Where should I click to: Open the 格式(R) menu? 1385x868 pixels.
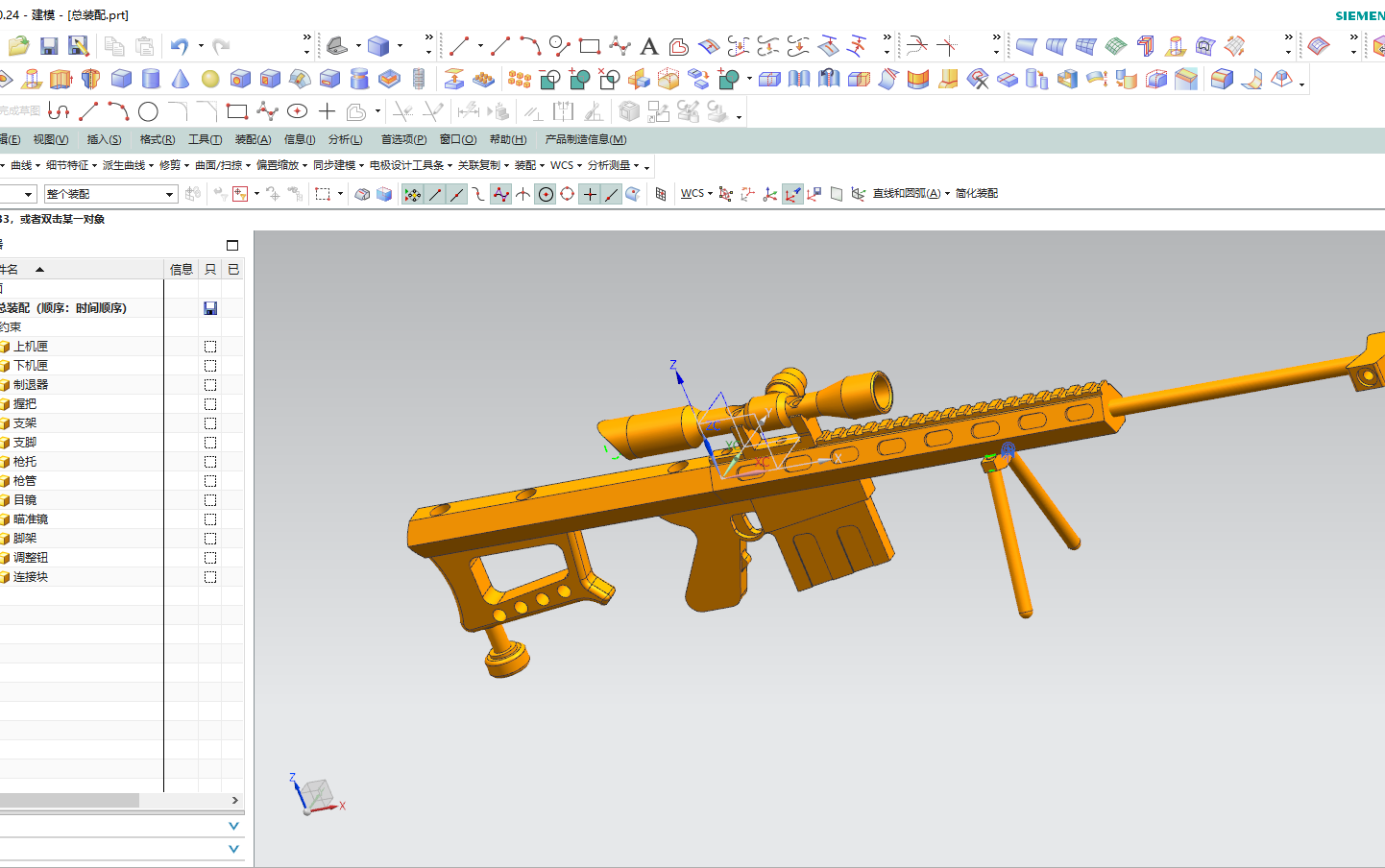(158, 139)
